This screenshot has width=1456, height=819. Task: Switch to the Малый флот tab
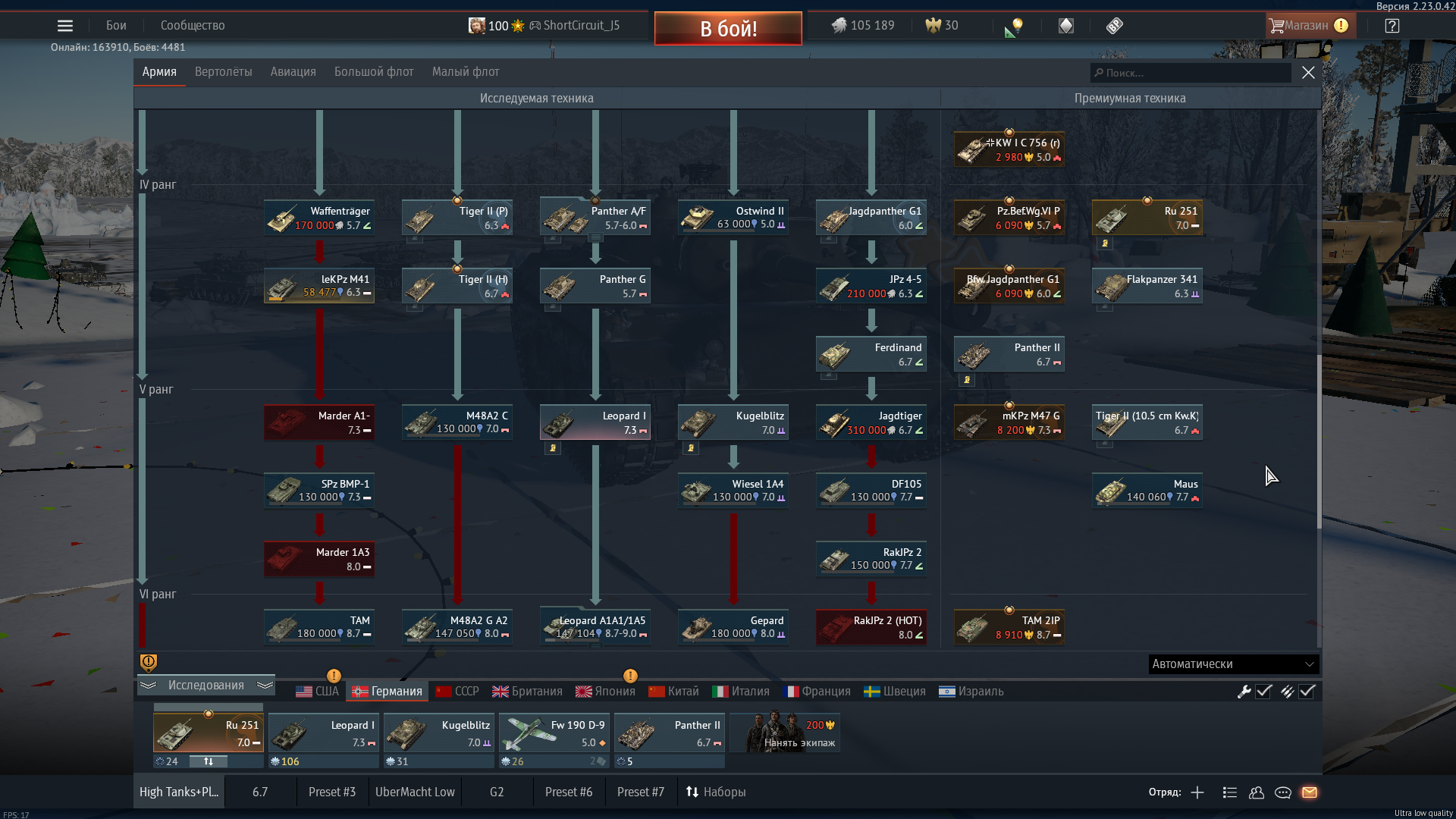(x=466, y=72)
